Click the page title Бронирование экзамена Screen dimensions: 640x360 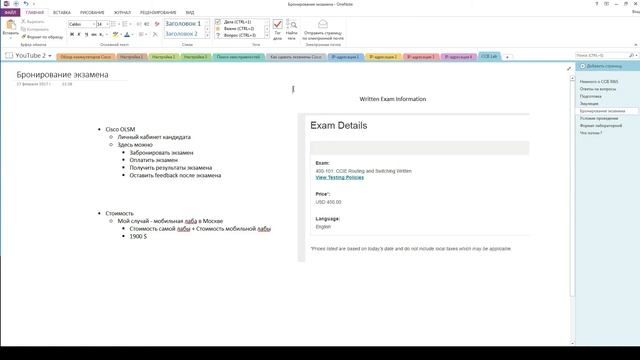(62, 75)
